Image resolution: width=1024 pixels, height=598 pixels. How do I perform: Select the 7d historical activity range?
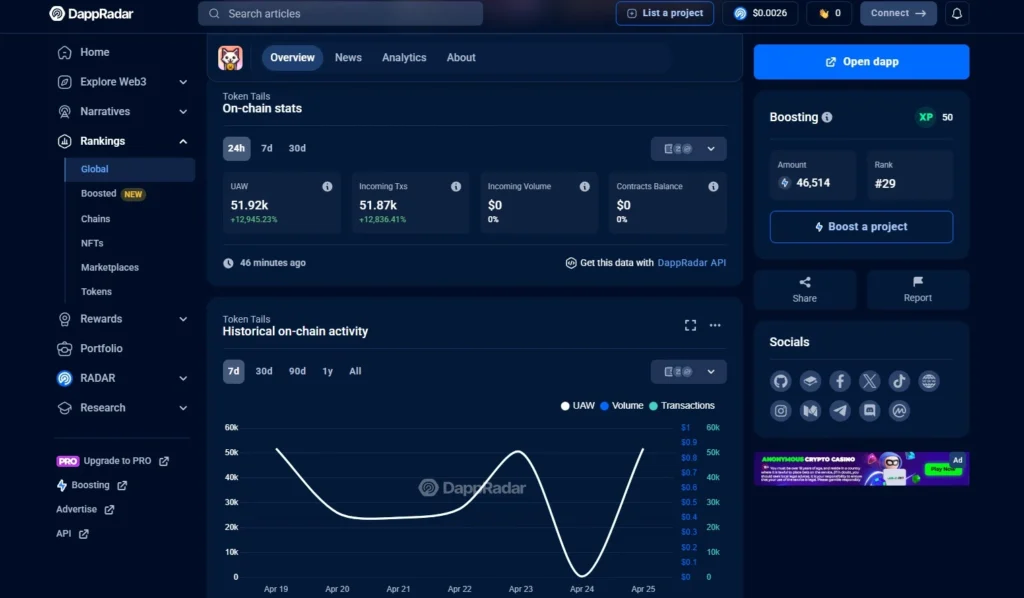233,371
